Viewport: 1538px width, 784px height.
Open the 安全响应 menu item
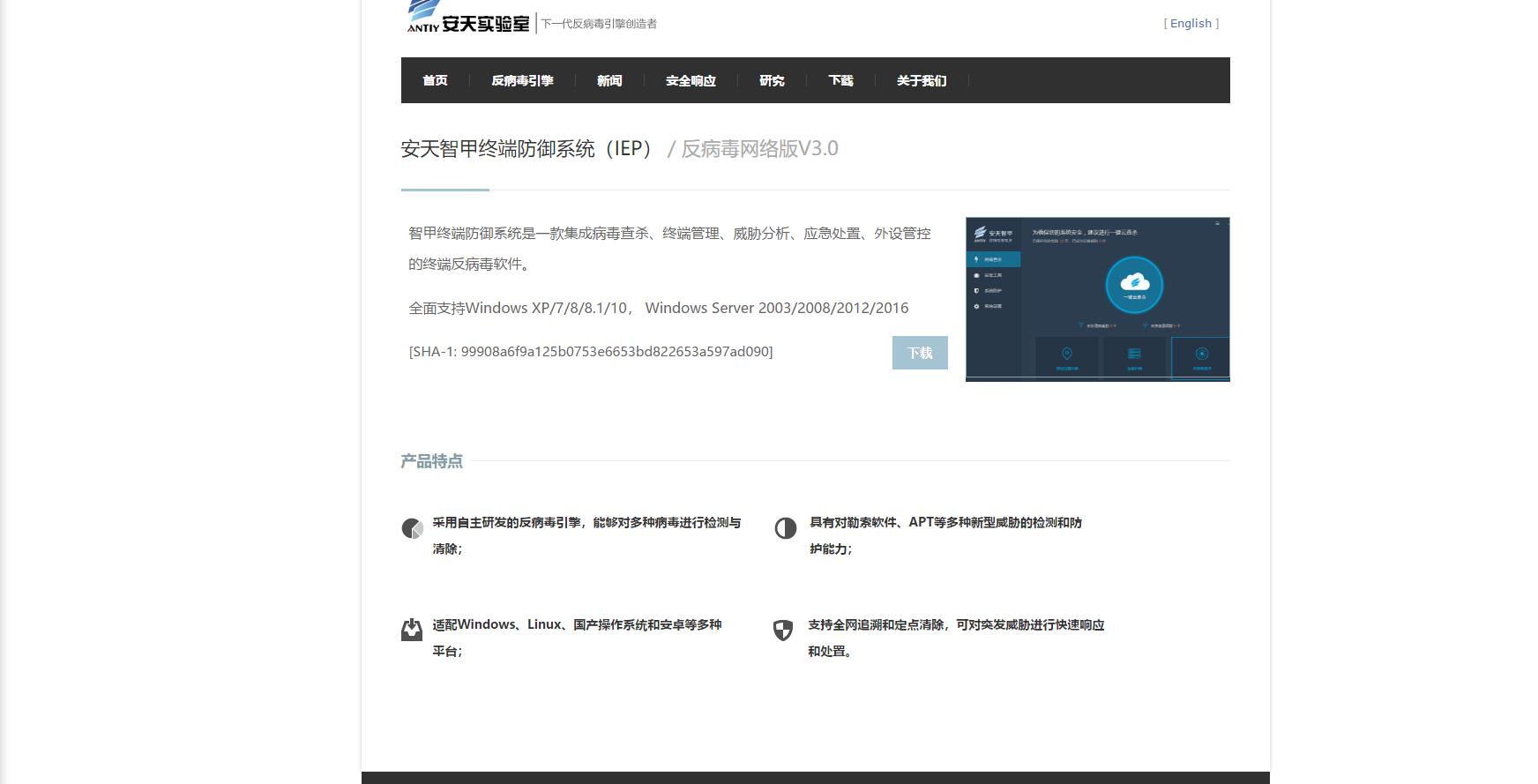pyautogui.click(x=691, y=80)
